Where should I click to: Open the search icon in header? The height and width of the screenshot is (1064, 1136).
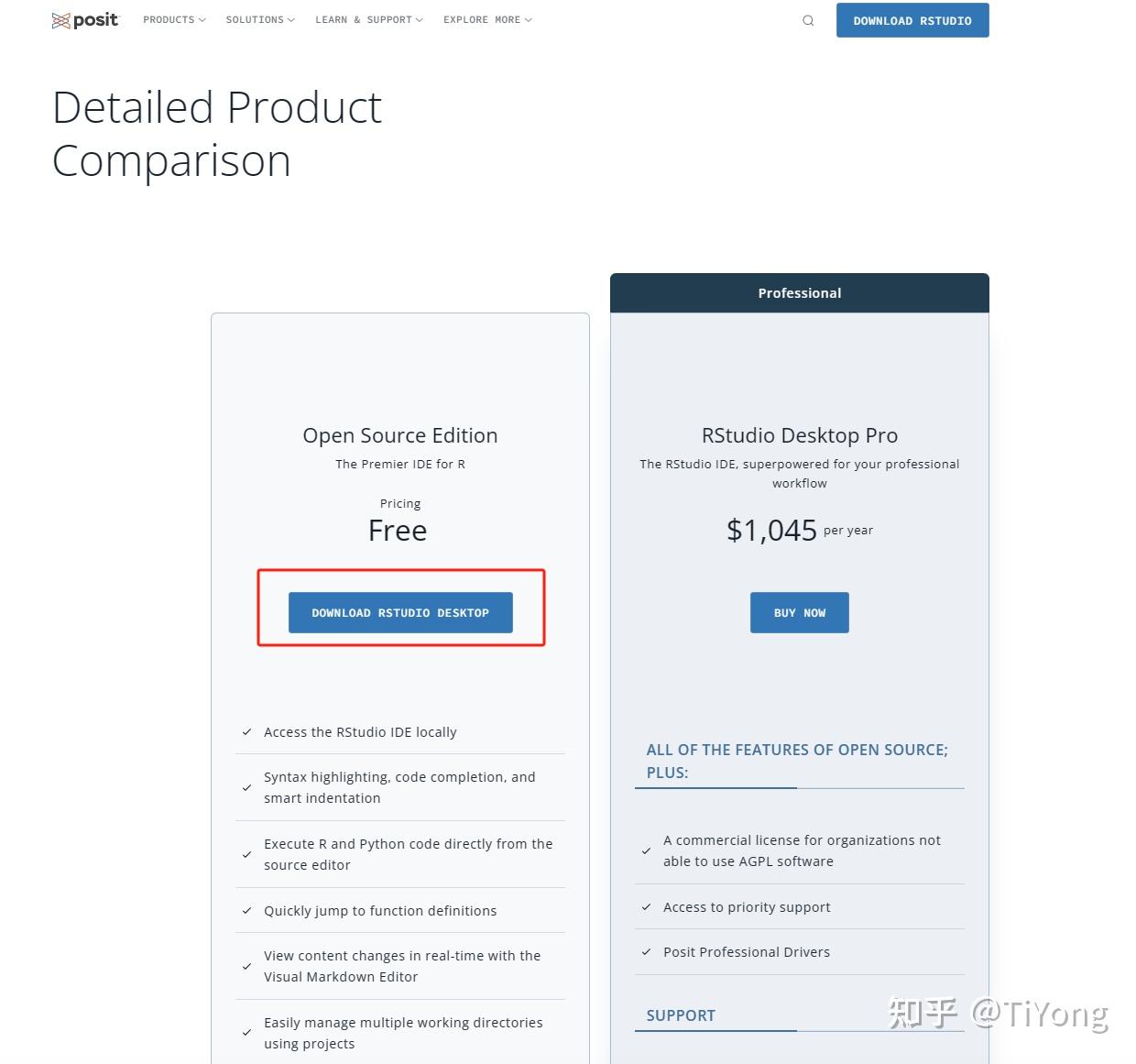pos(808,20)
